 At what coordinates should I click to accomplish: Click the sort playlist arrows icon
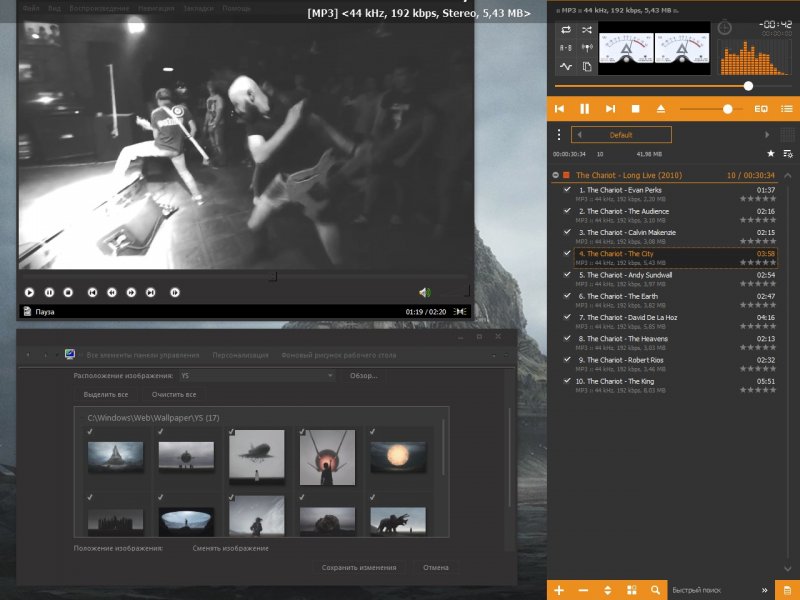[x=607, y=590]
